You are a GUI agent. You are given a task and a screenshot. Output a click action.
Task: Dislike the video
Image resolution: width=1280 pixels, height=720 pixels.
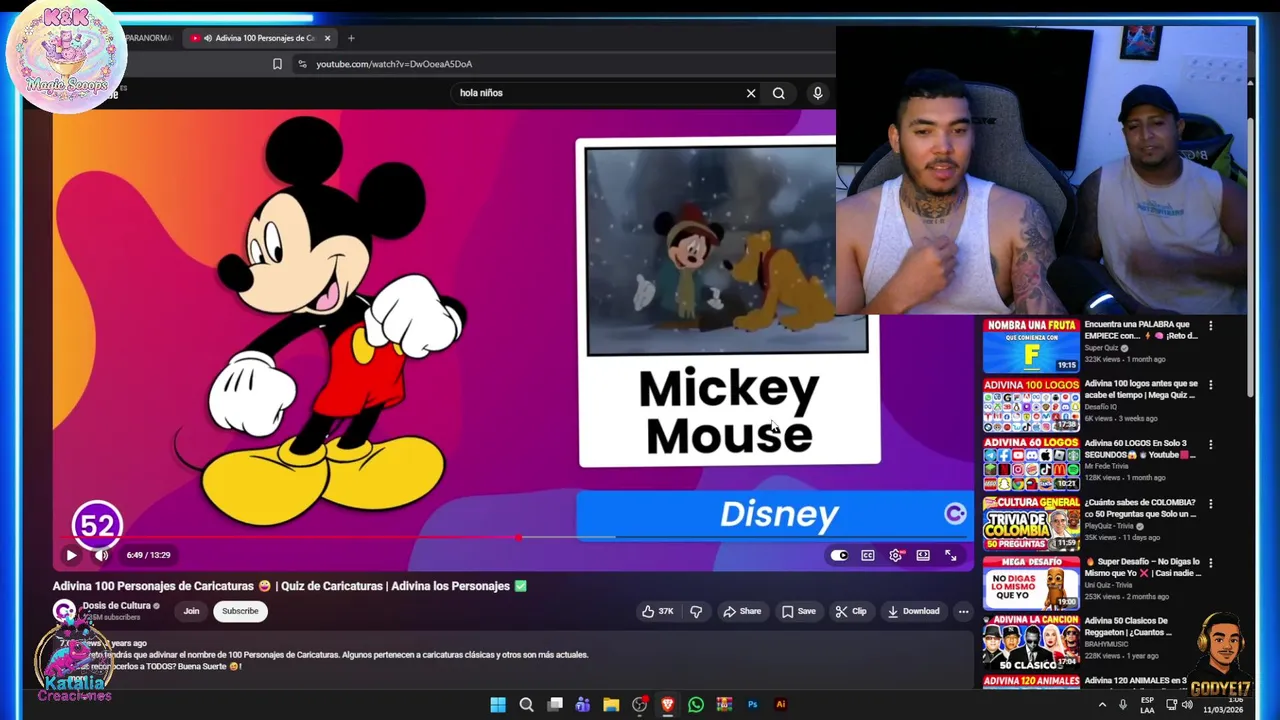pos(696,611)
